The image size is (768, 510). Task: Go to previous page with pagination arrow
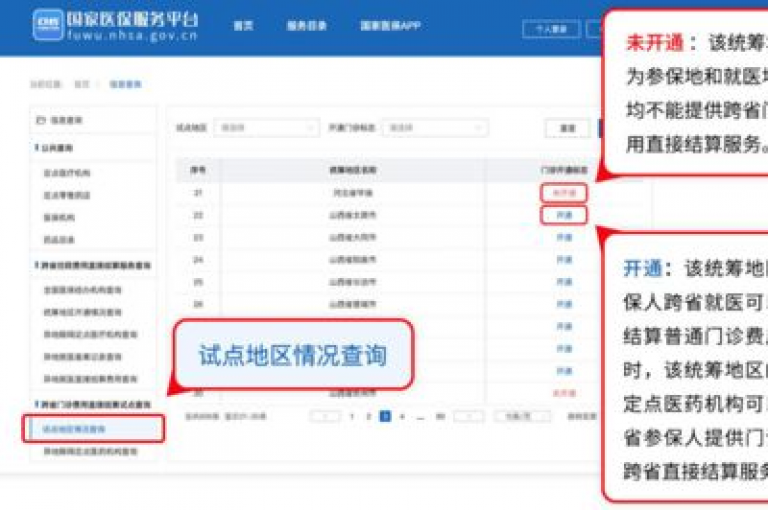(325, 416)
